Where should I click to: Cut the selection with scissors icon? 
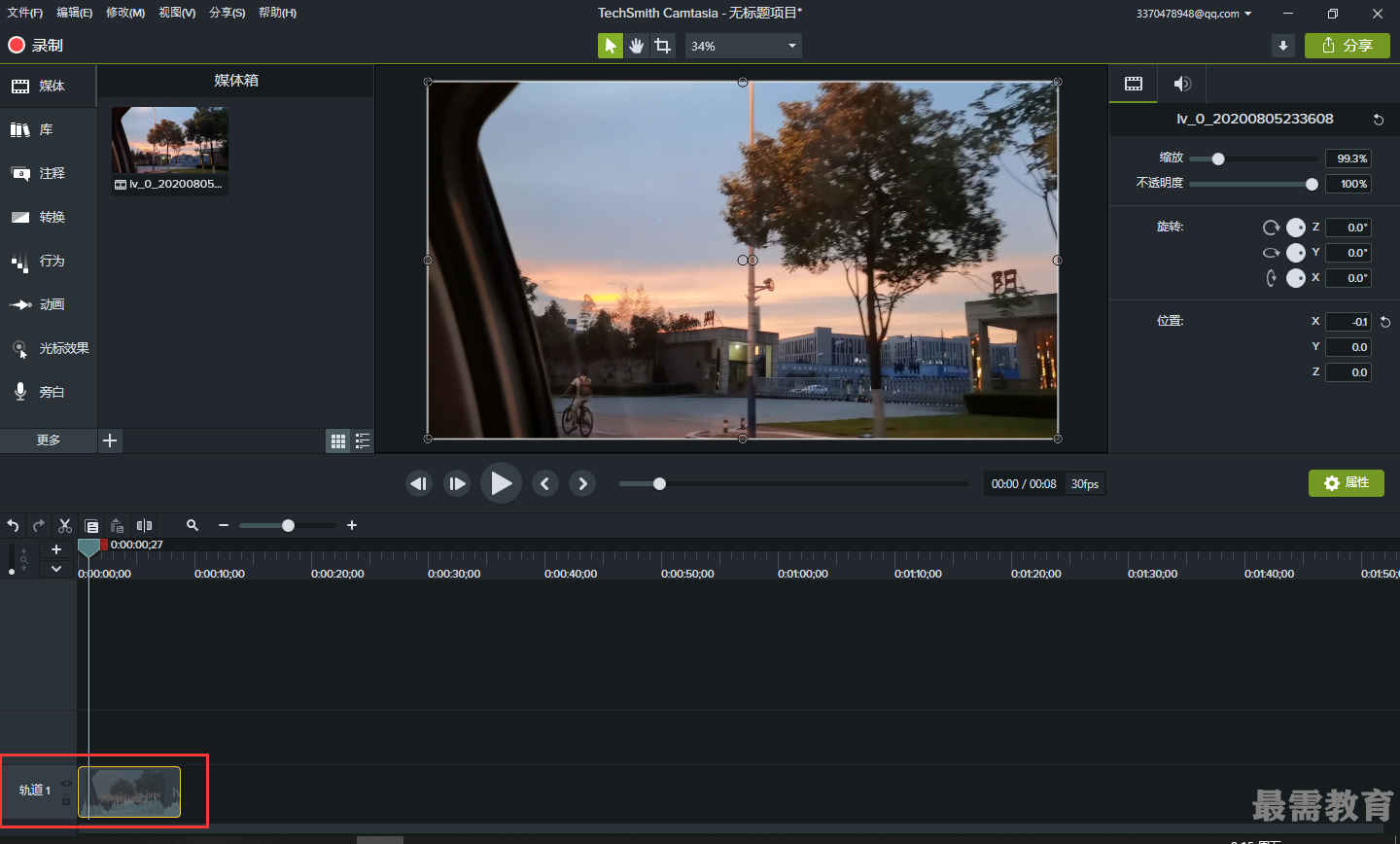click(x=65, y=525)
